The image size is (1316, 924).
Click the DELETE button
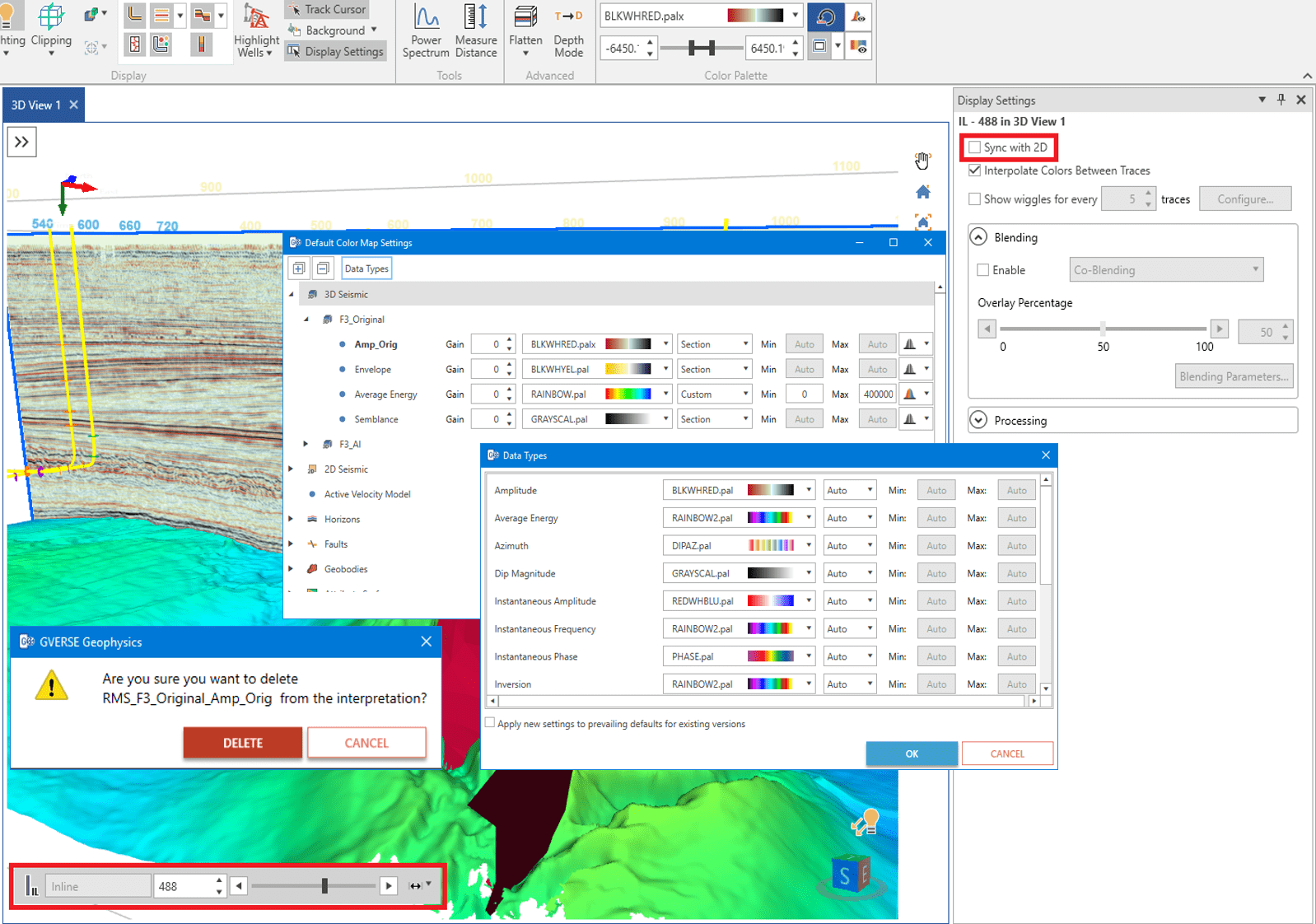click(243, 743)
